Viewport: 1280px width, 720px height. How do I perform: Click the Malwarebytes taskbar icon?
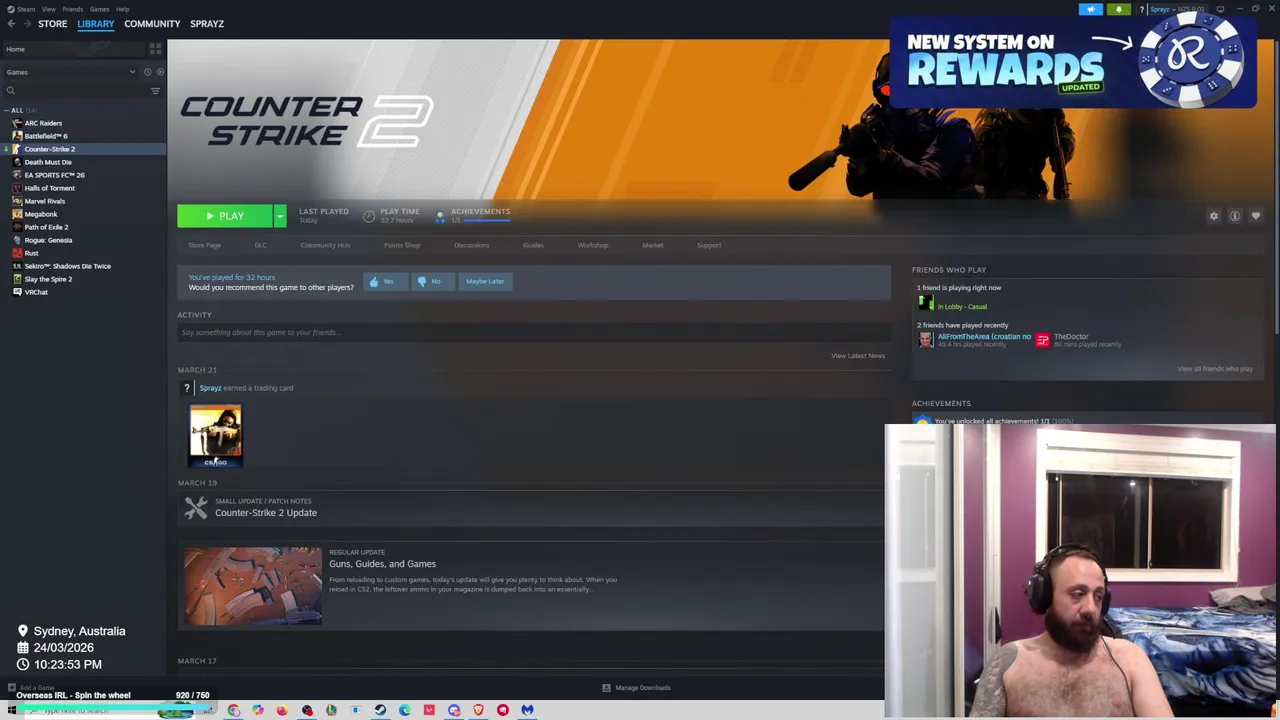[x=527, y=710]
